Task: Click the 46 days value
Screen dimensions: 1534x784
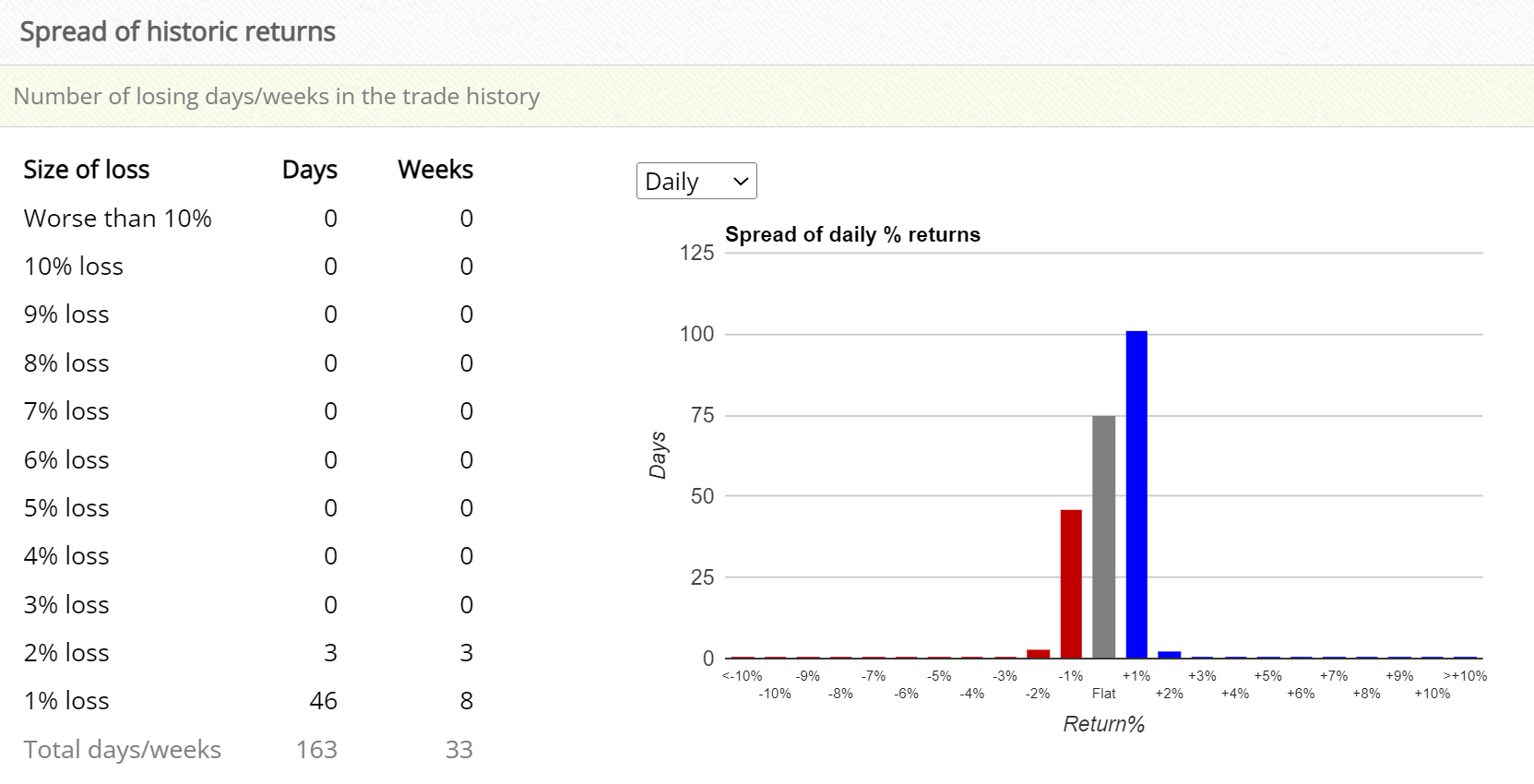Action: pyautogui.click(x=323, y=701)
